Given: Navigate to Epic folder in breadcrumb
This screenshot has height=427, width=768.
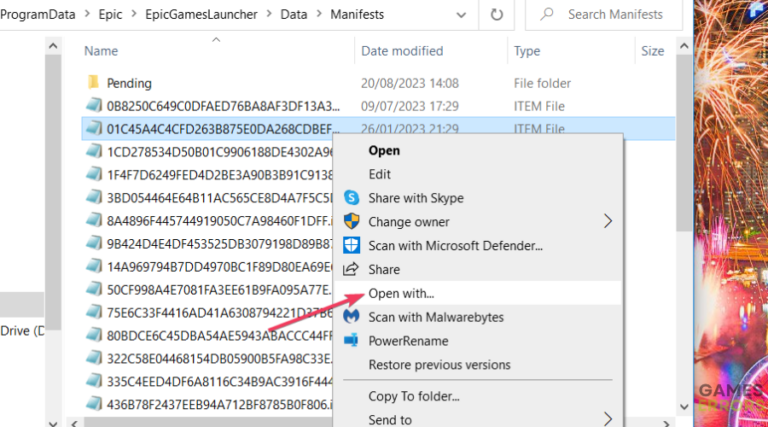Looking at the screenshot, I should pyautogui.click(x=110, y=14).
